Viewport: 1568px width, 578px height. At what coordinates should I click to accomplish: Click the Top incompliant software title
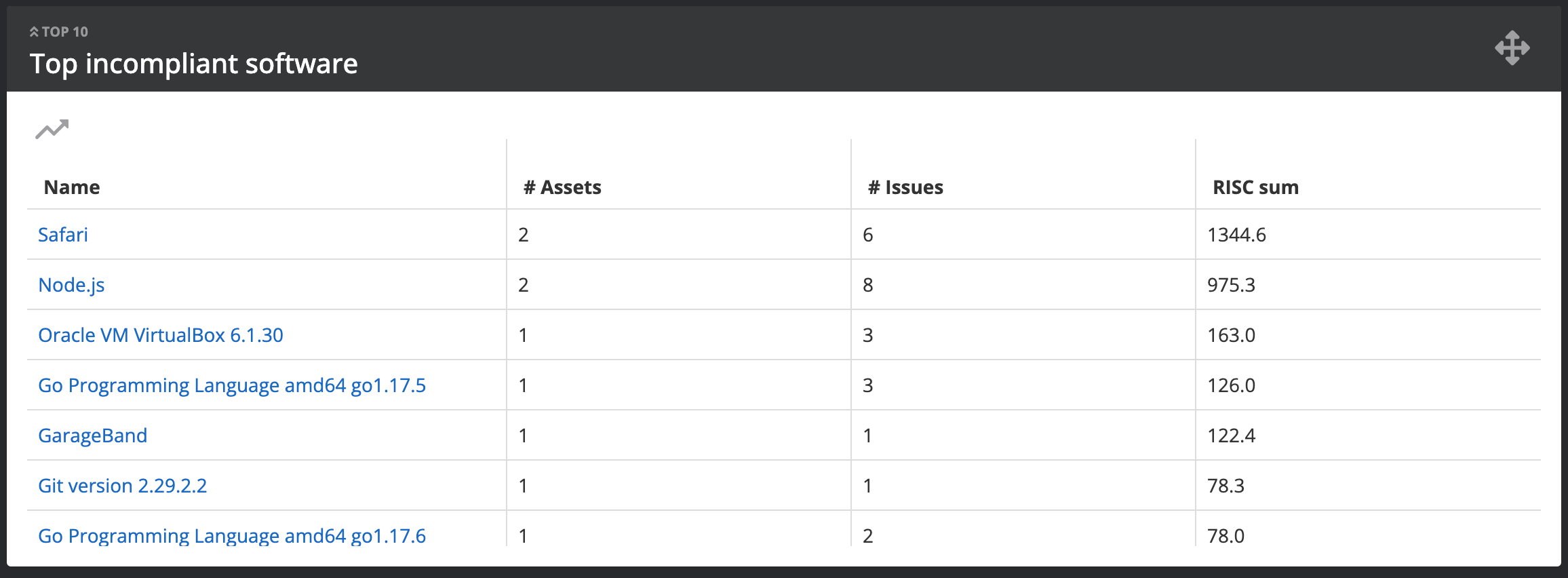click(194, 64)
